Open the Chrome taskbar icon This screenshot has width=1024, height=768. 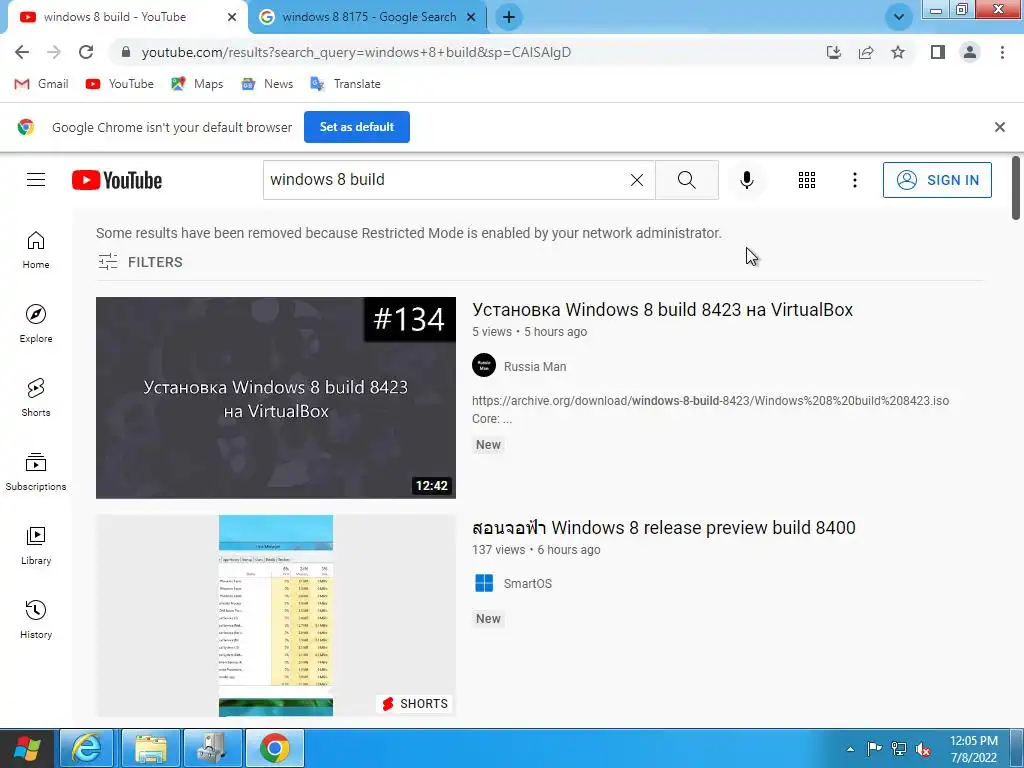click(275, 748)
